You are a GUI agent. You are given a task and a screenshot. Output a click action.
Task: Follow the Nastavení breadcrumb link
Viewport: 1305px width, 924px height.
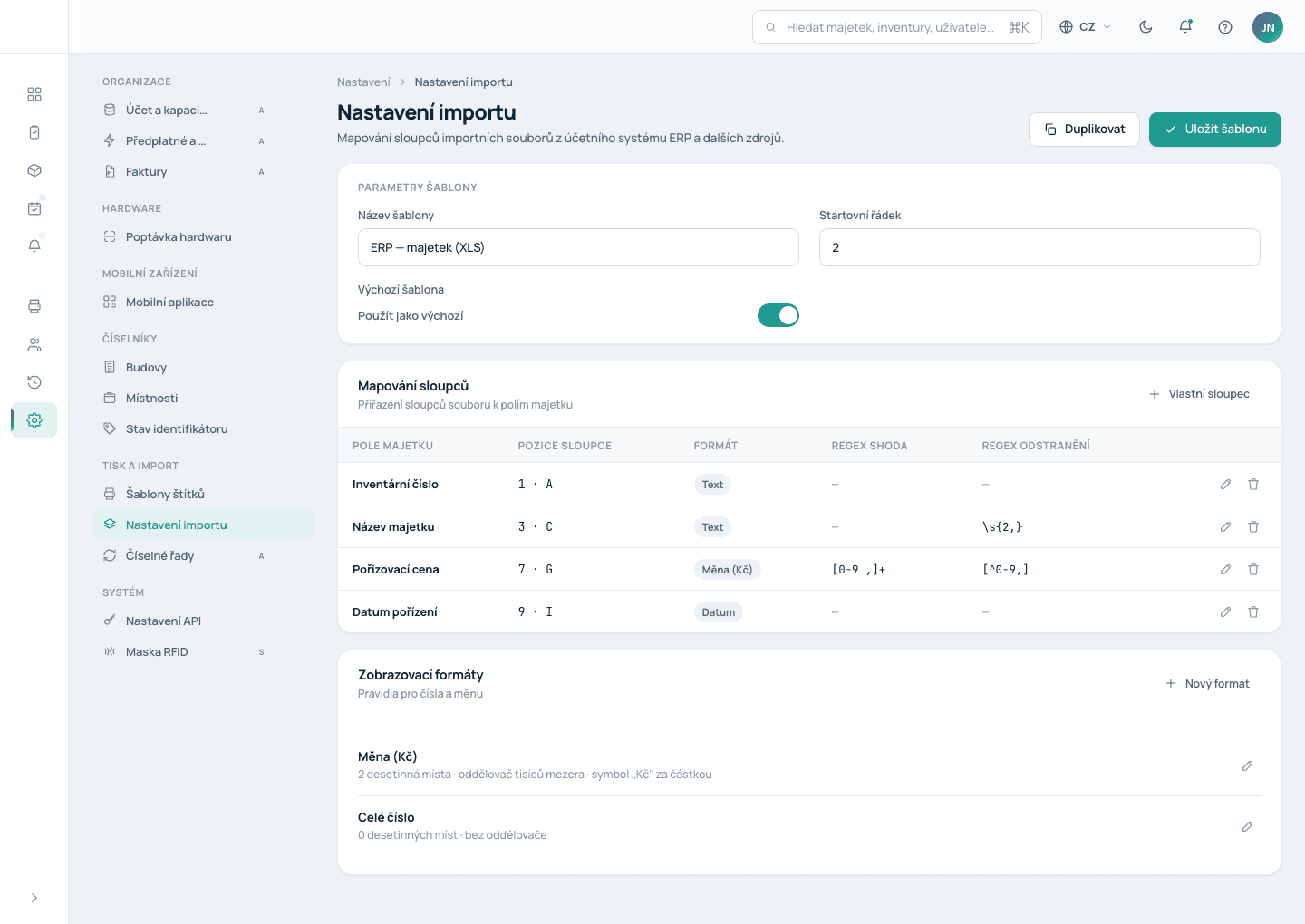point(363,82)
